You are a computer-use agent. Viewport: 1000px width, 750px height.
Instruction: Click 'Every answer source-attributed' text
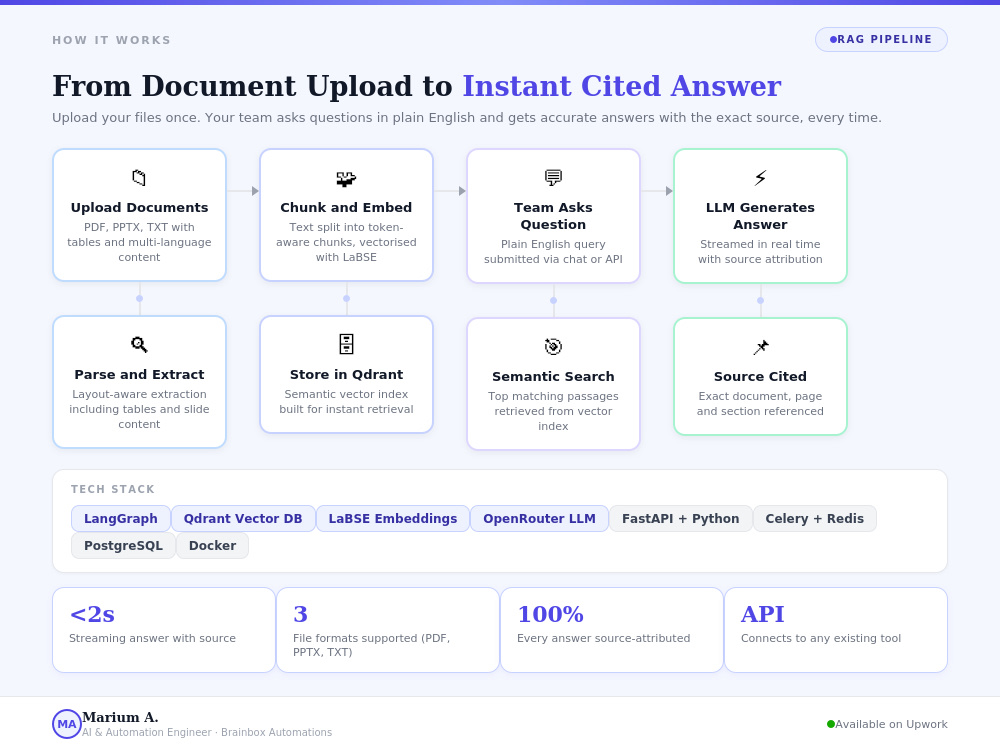point(603,638)
